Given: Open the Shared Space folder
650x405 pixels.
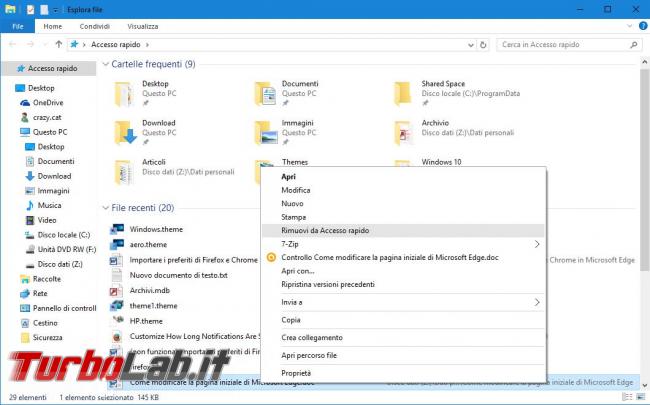Looking at the screenshot, I should (457, 94).
